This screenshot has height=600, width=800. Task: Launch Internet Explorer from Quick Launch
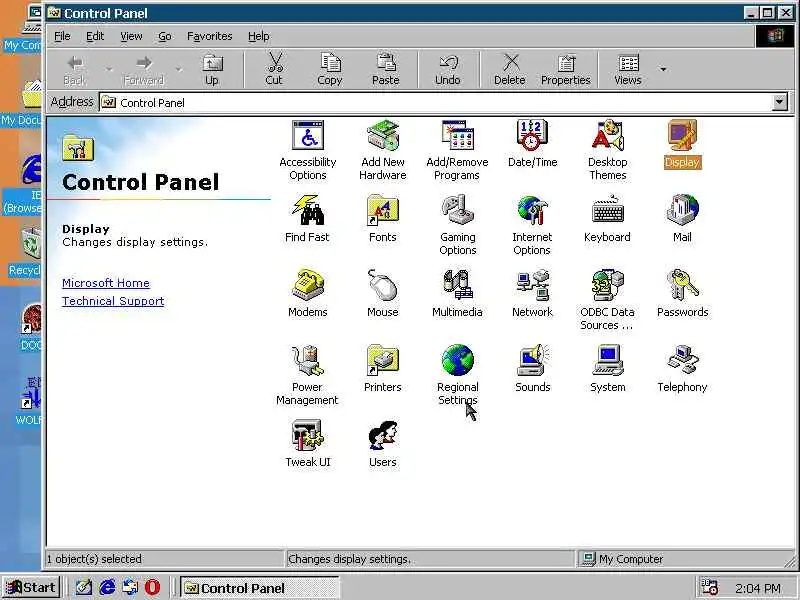107,587
